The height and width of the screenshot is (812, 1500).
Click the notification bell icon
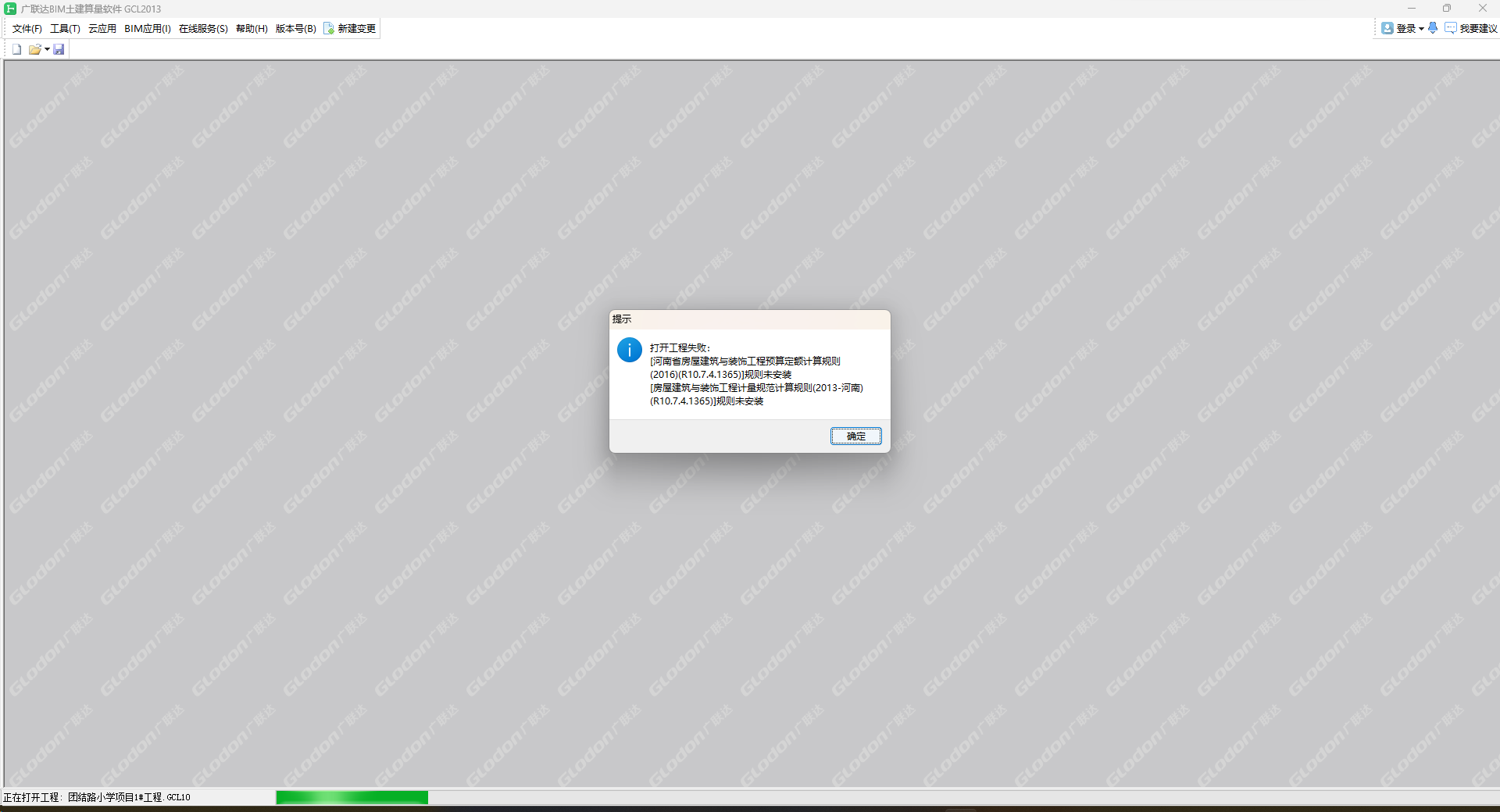click(x=1433, y=28)
